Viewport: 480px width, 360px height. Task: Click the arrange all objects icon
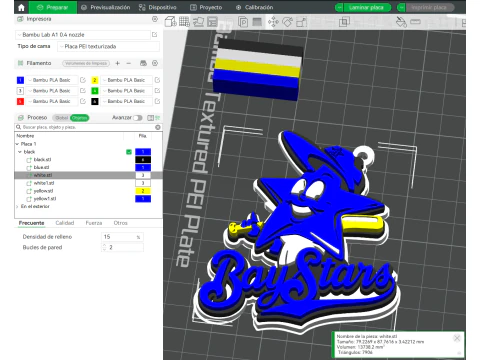coord(212,22)
